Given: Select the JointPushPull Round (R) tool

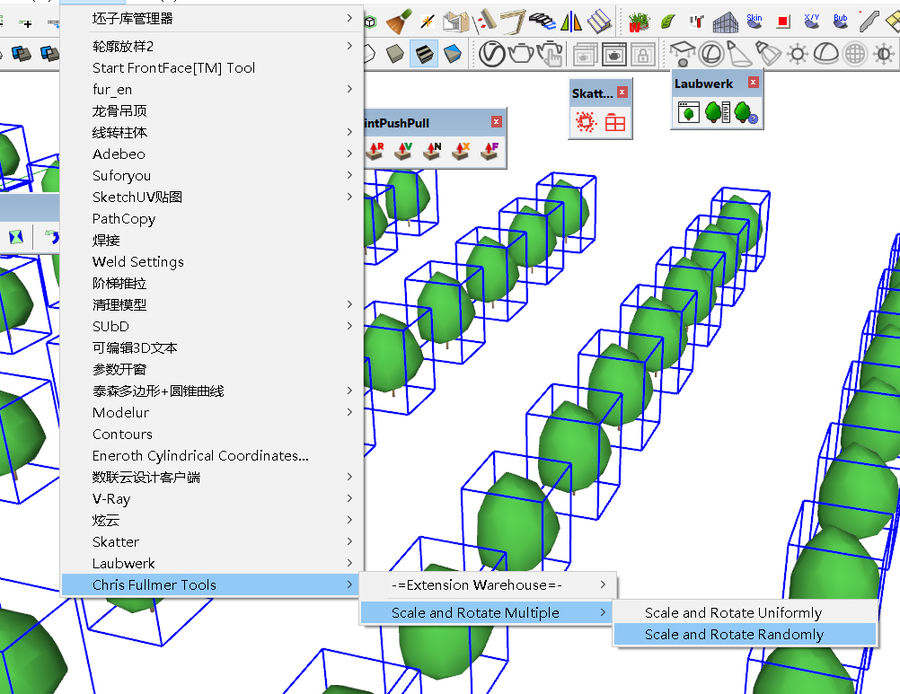Looking at the screenshot, I should (x=376, y=150).
